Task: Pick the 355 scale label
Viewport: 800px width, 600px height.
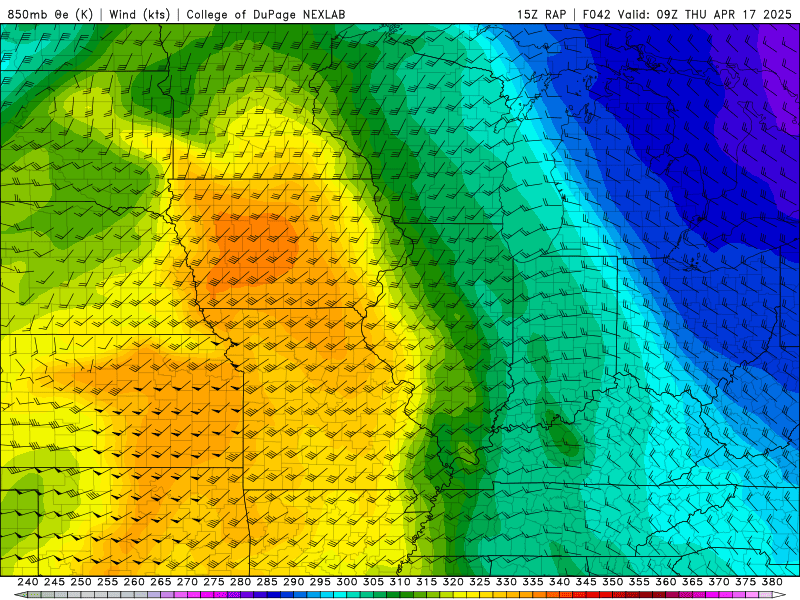Action: tap(639, 582)
